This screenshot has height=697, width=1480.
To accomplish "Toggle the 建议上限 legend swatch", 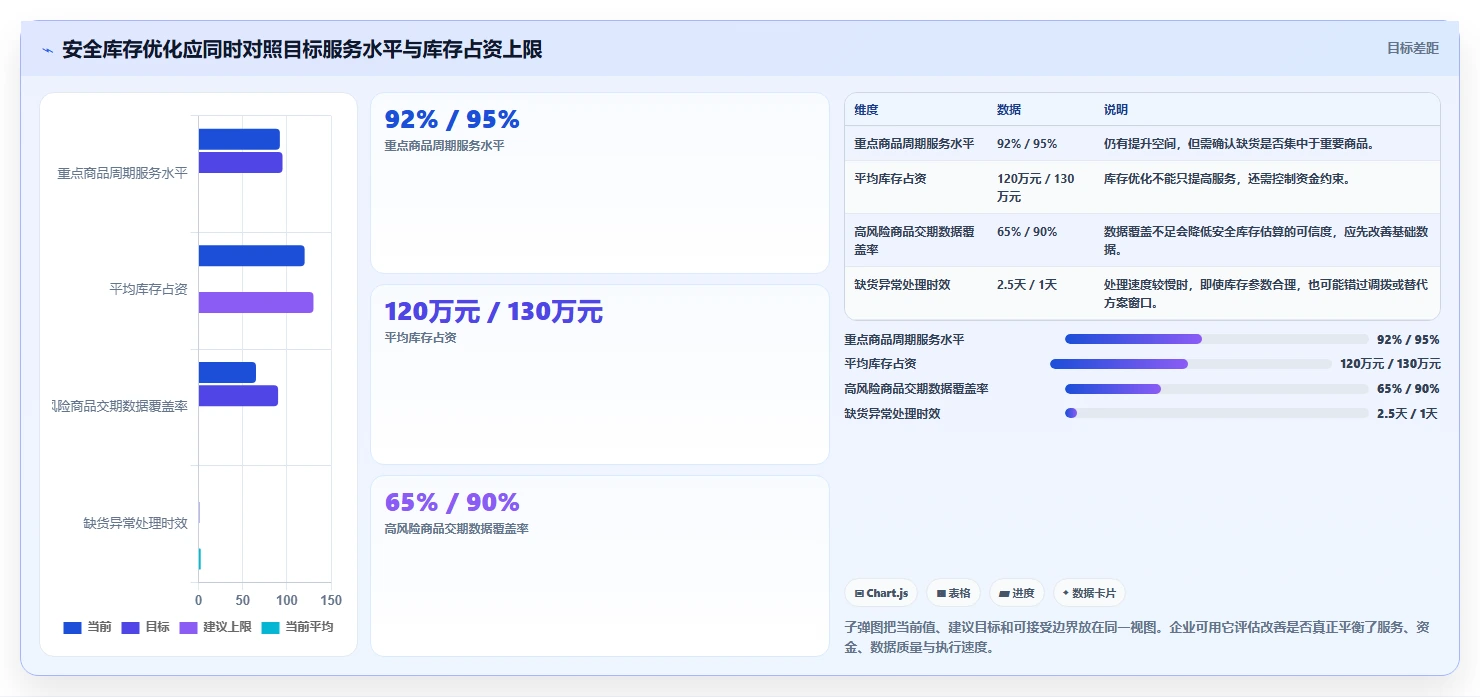I will point(188,627).
